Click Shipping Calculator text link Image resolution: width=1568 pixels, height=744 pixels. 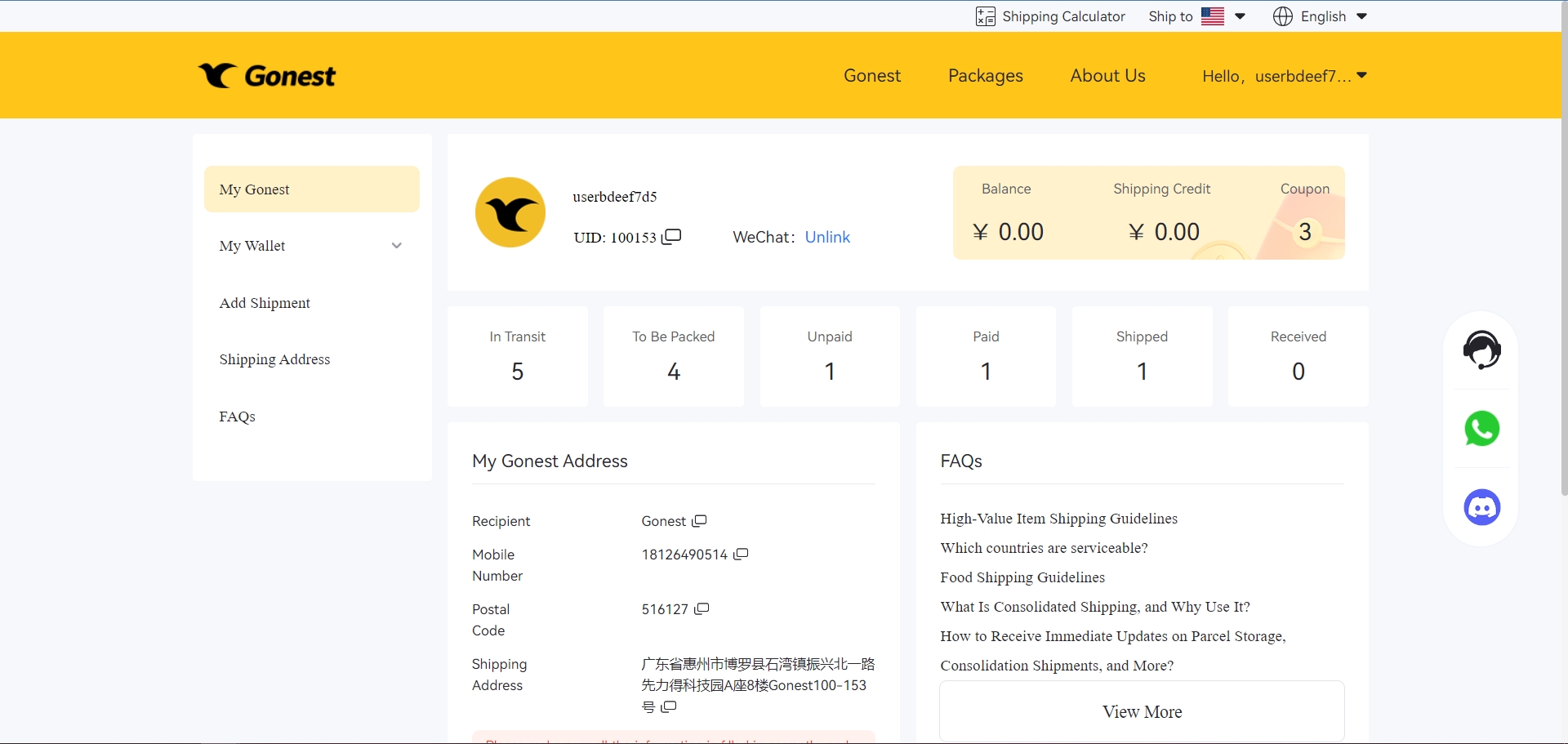click(x=1063, y=16)
